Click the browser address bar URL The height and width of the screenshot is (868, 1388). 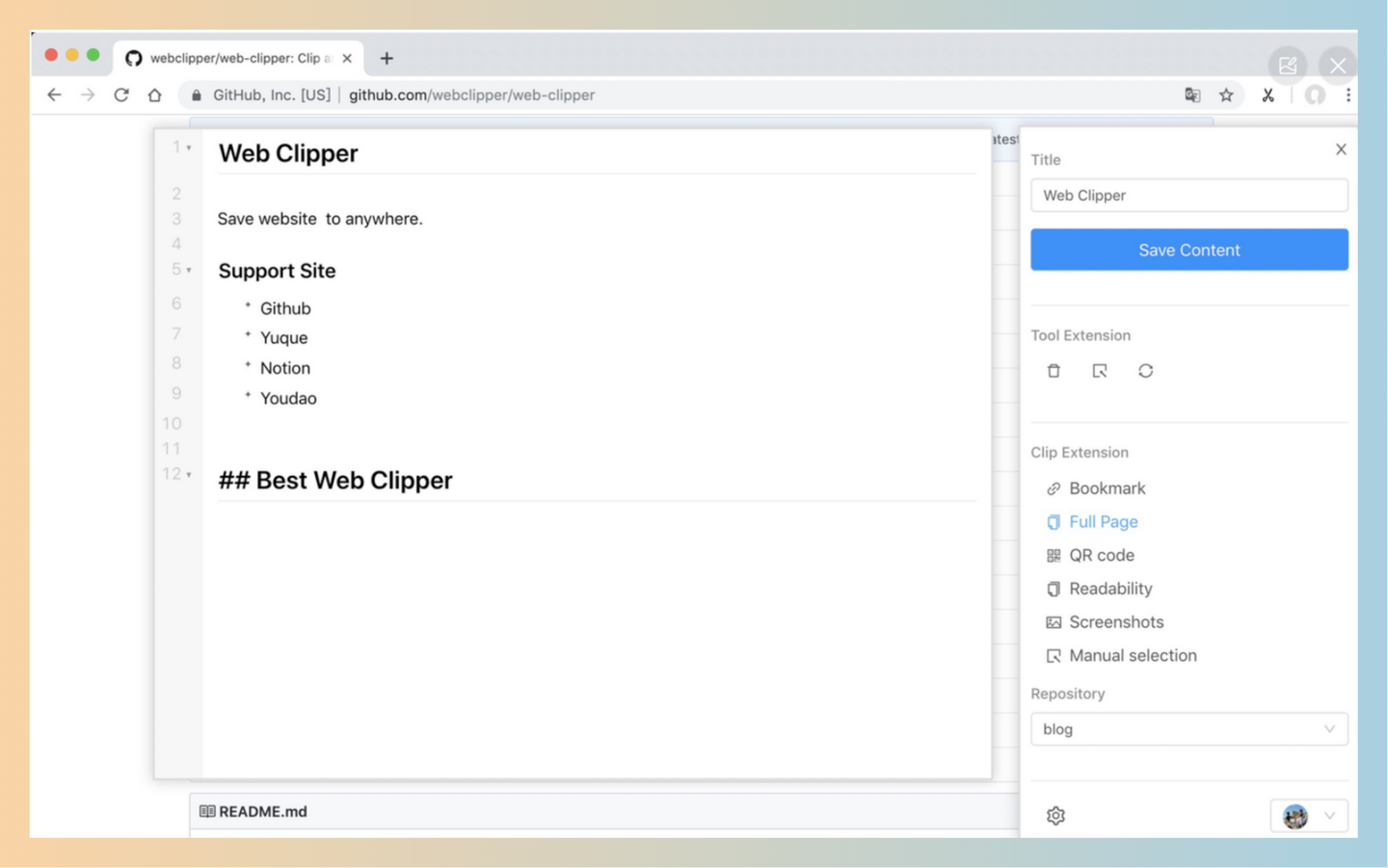[x=471, y=94]
